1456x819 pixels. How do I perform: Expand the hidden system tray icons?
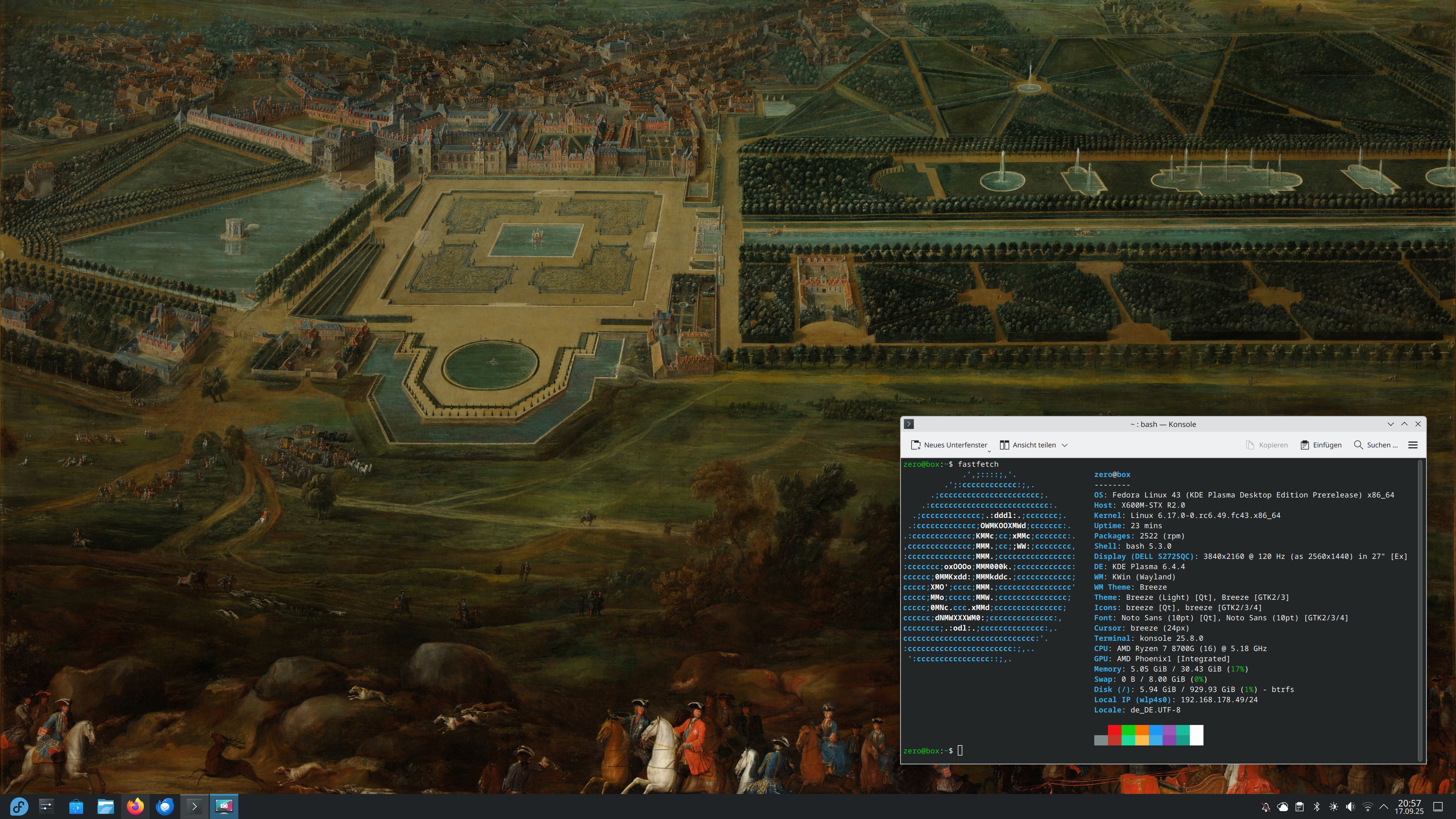click(x=1384, y=806)
